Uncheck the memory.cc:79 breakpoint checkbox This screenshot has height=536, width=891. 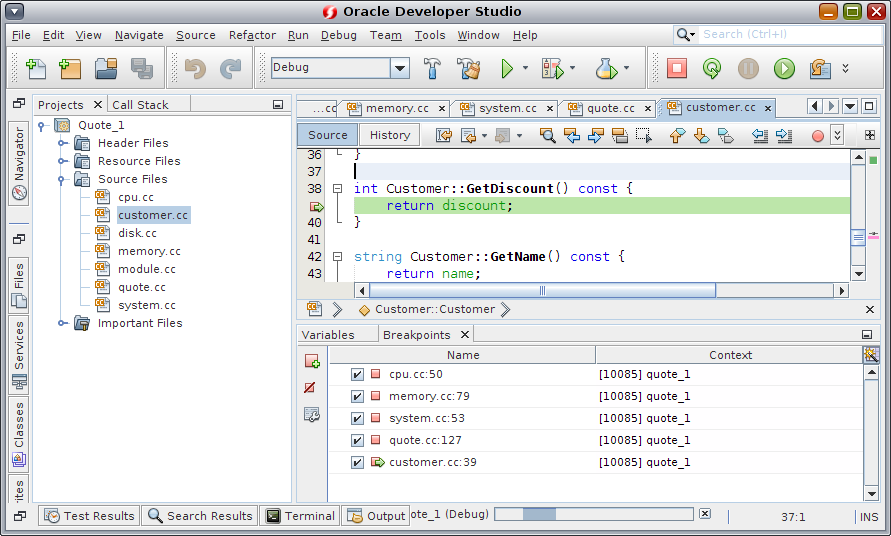coord(357,397)
